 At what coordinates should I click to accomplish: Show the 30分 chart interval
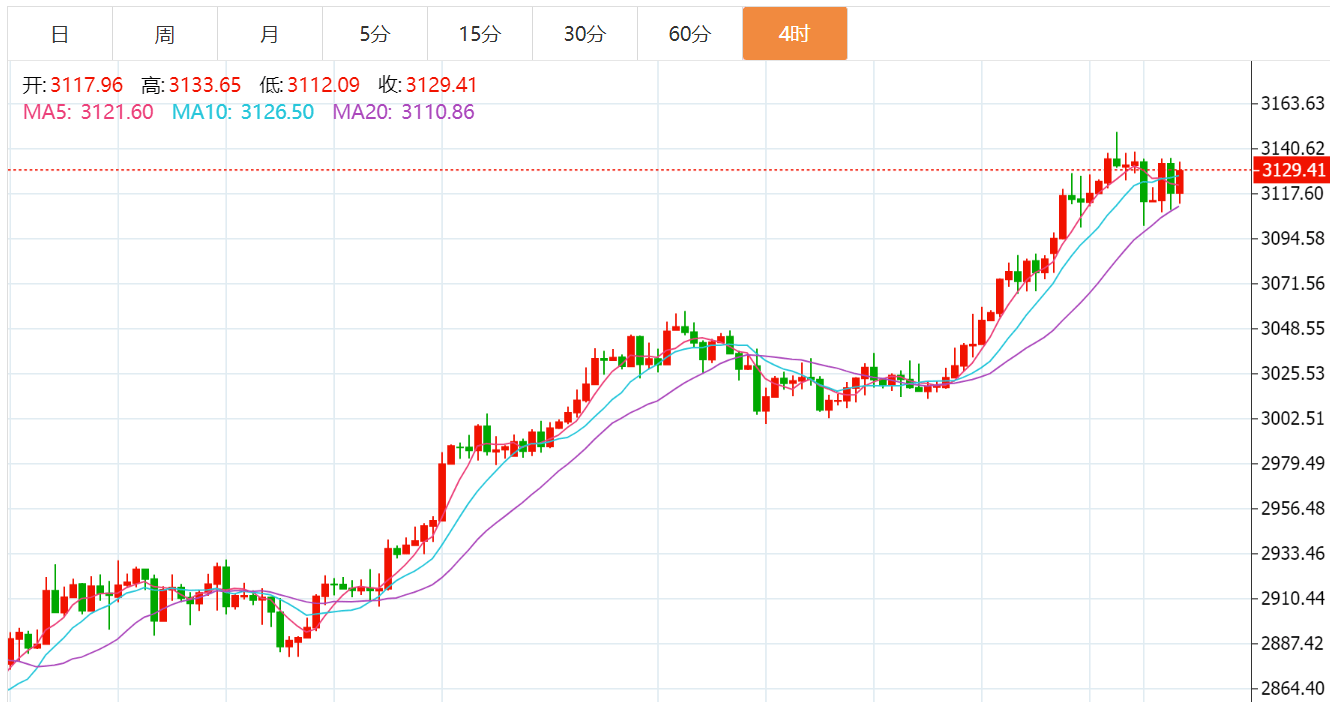tap(585, 34)
